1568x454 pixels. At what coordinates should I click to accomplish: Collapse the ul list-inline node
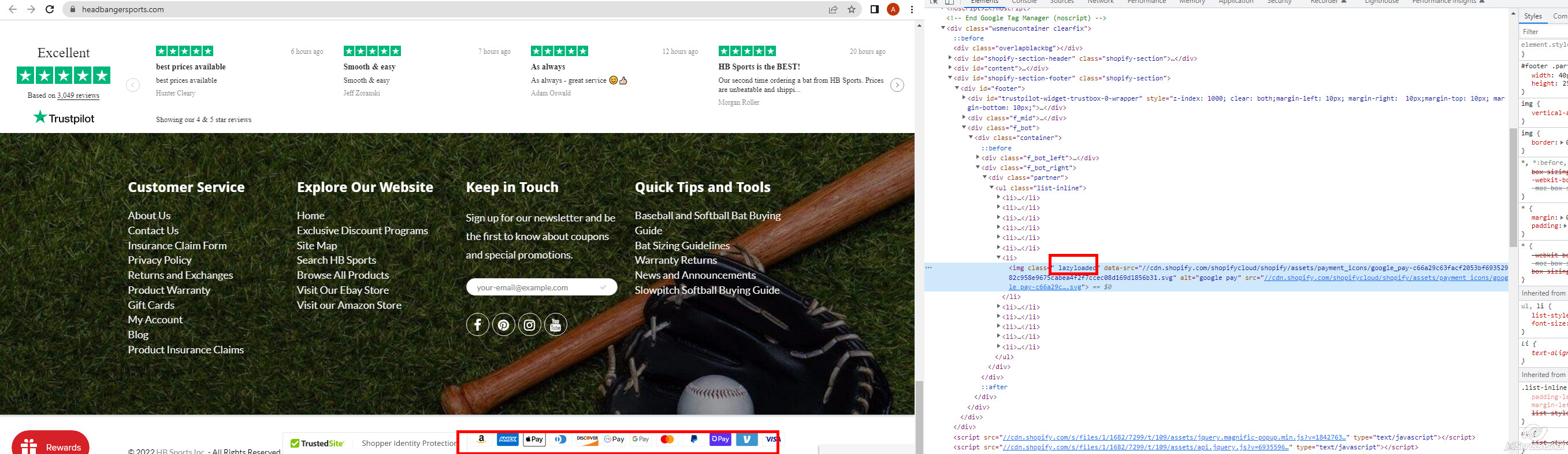pos(991,188)
